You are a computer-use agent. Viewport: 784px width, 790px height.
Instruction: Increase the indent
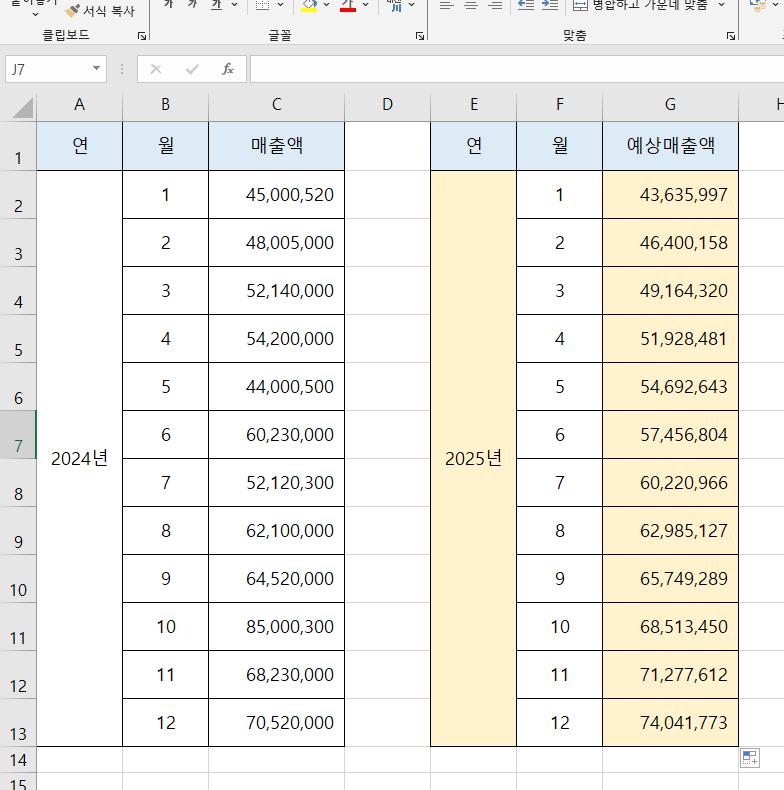550,5
